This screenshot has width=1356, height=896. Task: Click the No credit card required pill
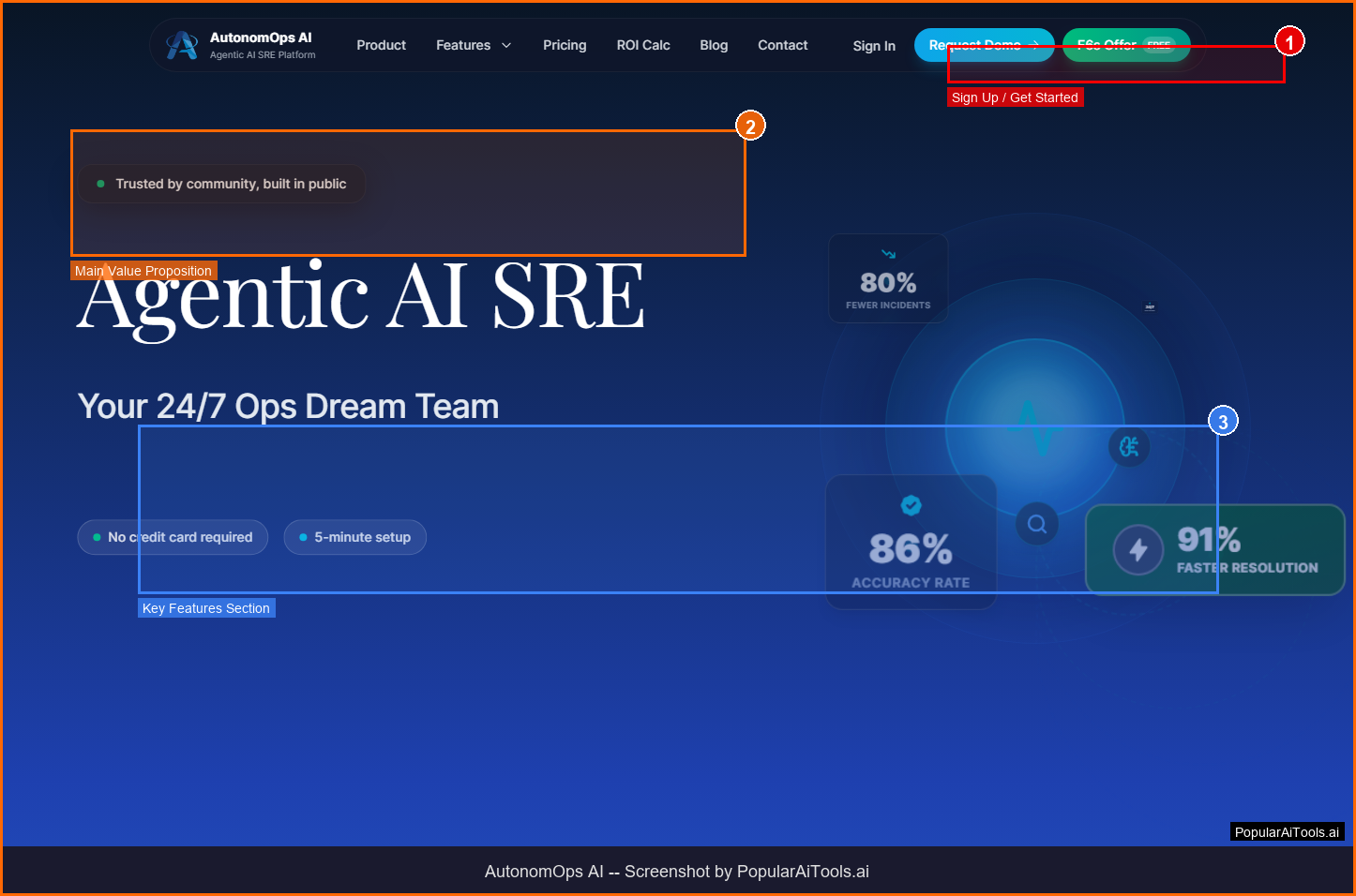click(x=173, y=537)
